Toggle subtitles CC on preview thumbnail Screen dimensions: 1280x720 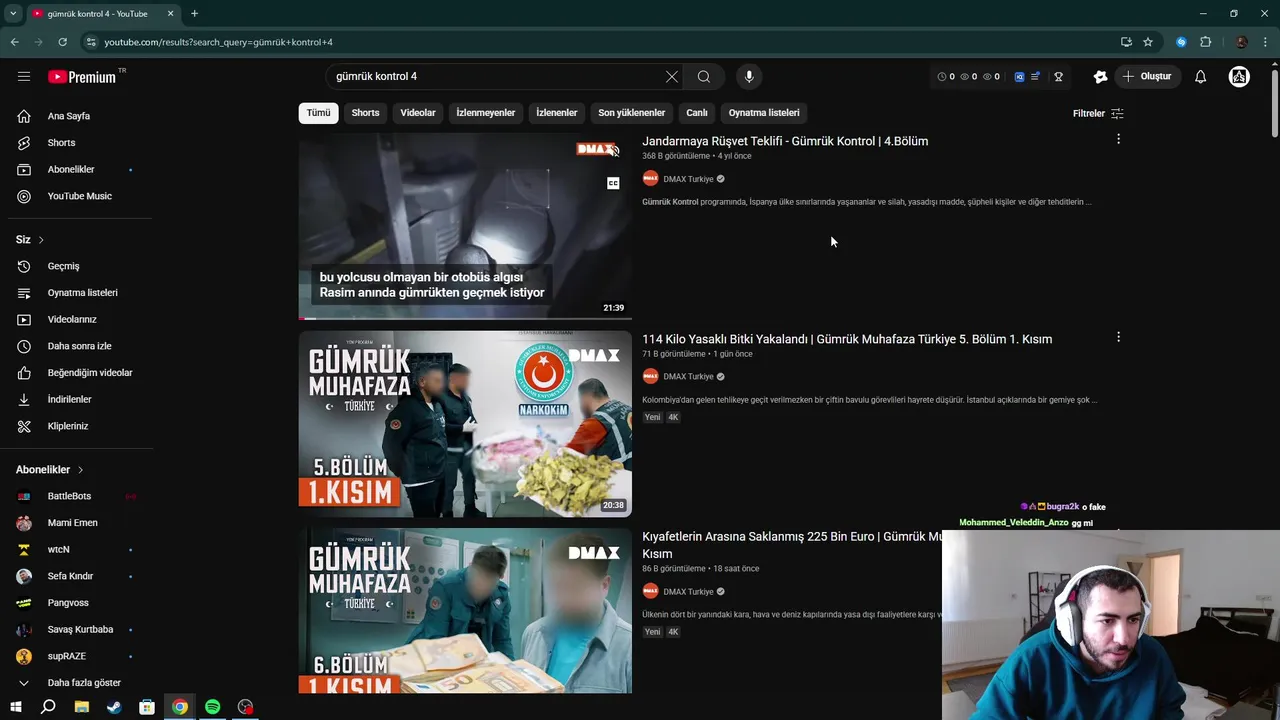click(613, 183)
